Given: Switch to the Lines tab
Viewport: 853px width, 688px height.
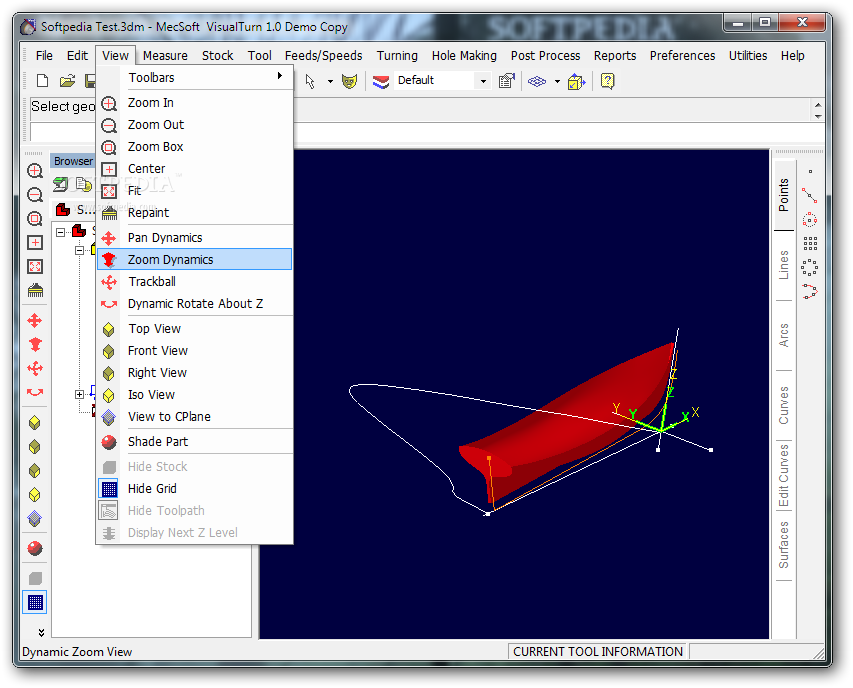Looking at the screenshot, I should coord(783,265).
